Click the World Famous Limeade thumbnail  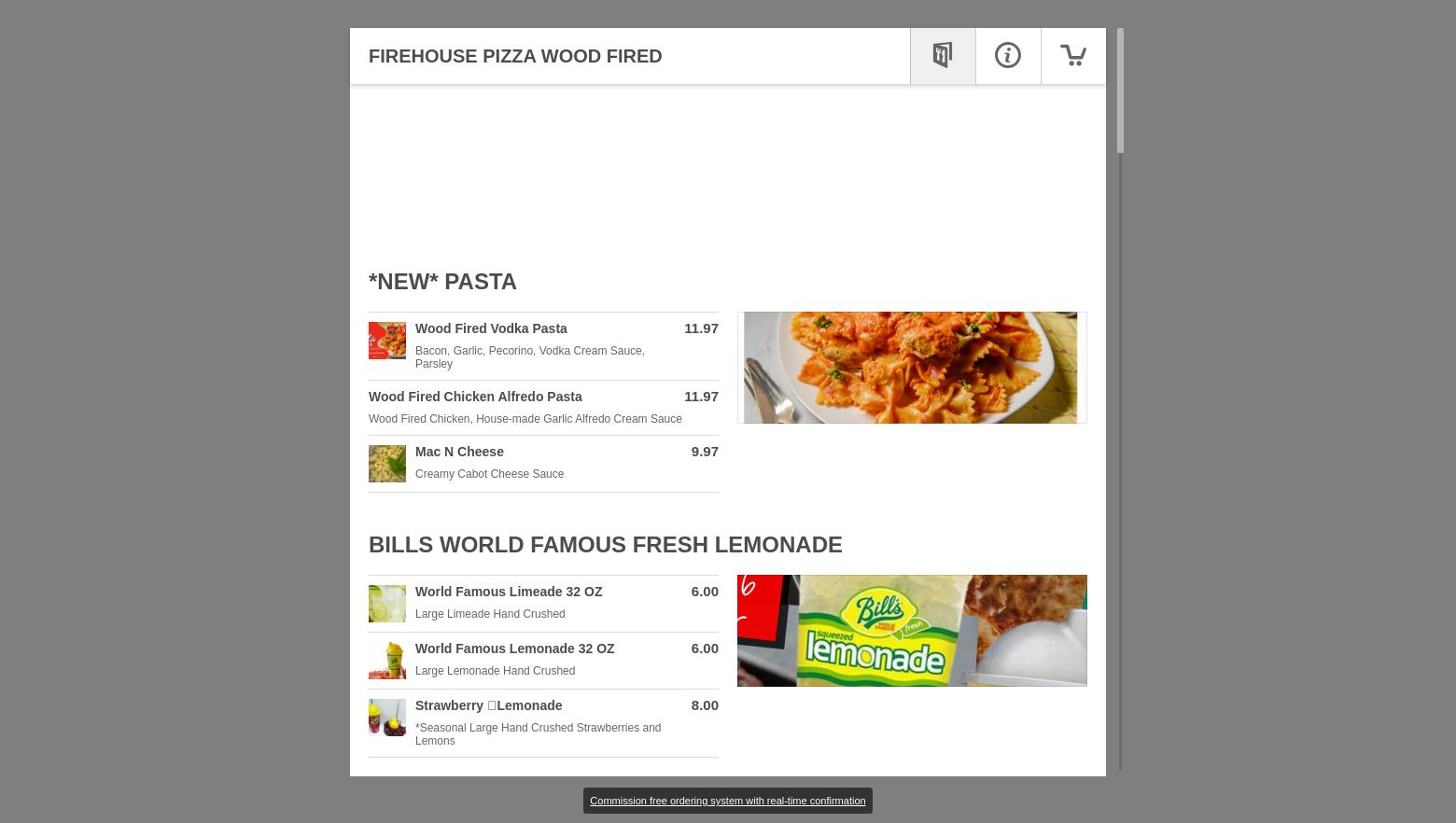387,604
